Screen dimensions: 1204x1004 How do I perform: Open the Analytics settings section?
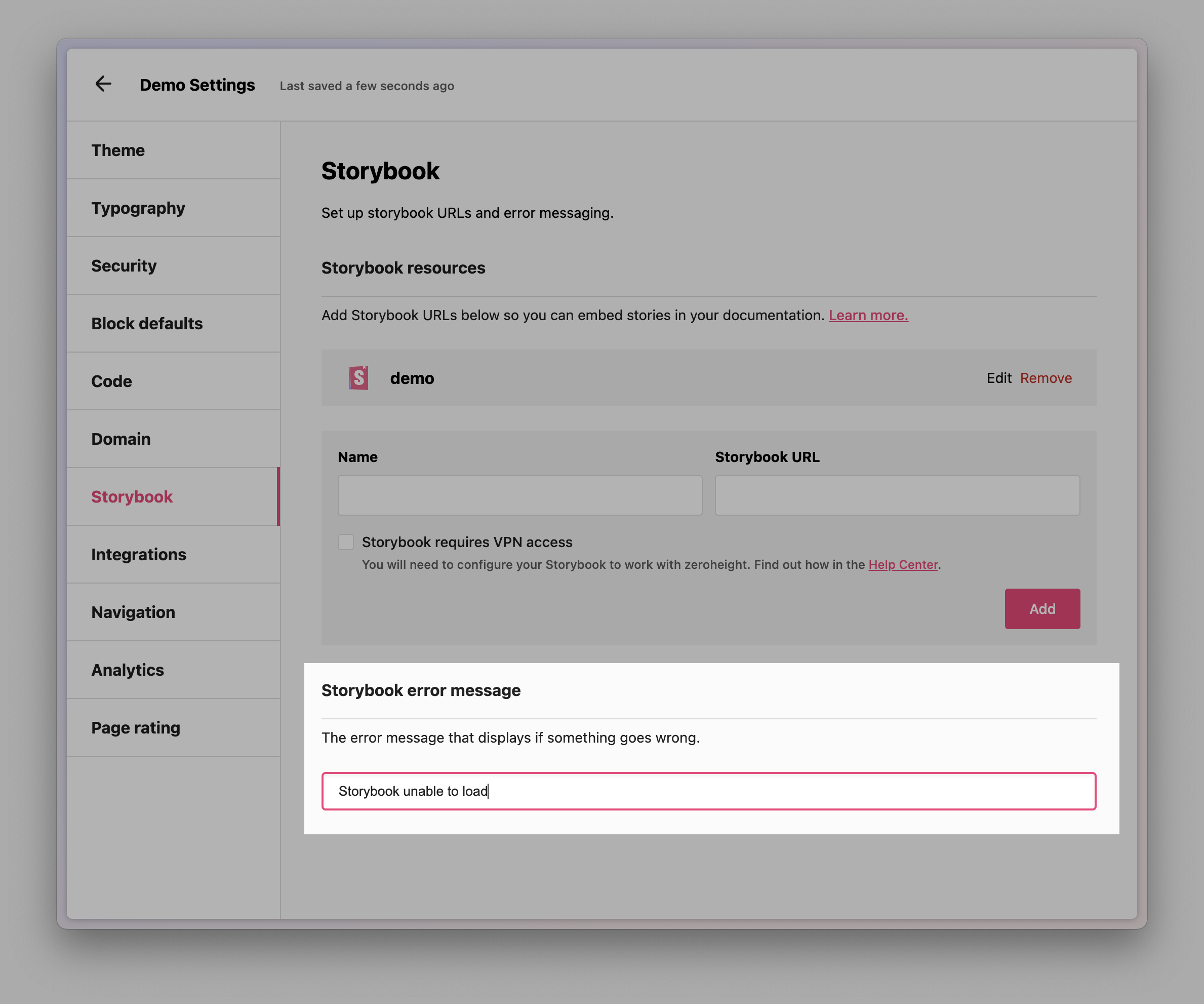point(173,670)
